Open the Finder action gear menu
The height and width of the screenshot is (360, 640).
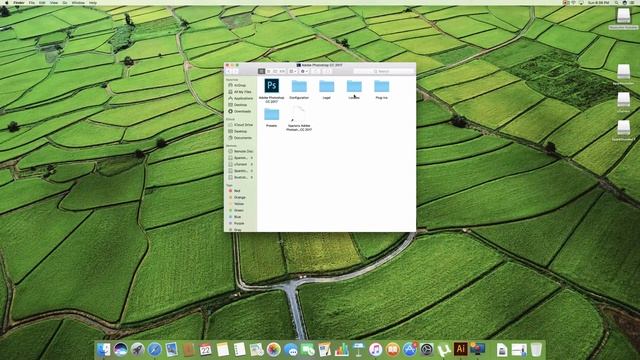[304, 71]
